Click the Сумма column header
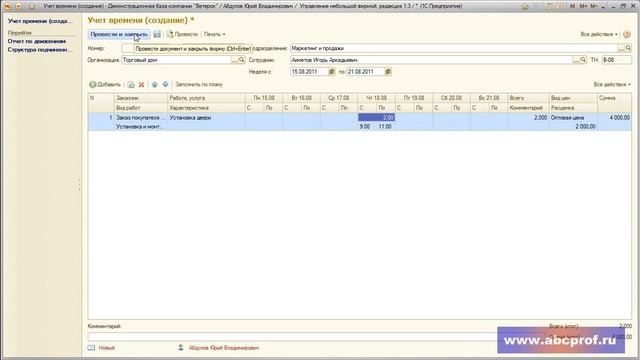 pyautogui.click(x=614, y=98)
